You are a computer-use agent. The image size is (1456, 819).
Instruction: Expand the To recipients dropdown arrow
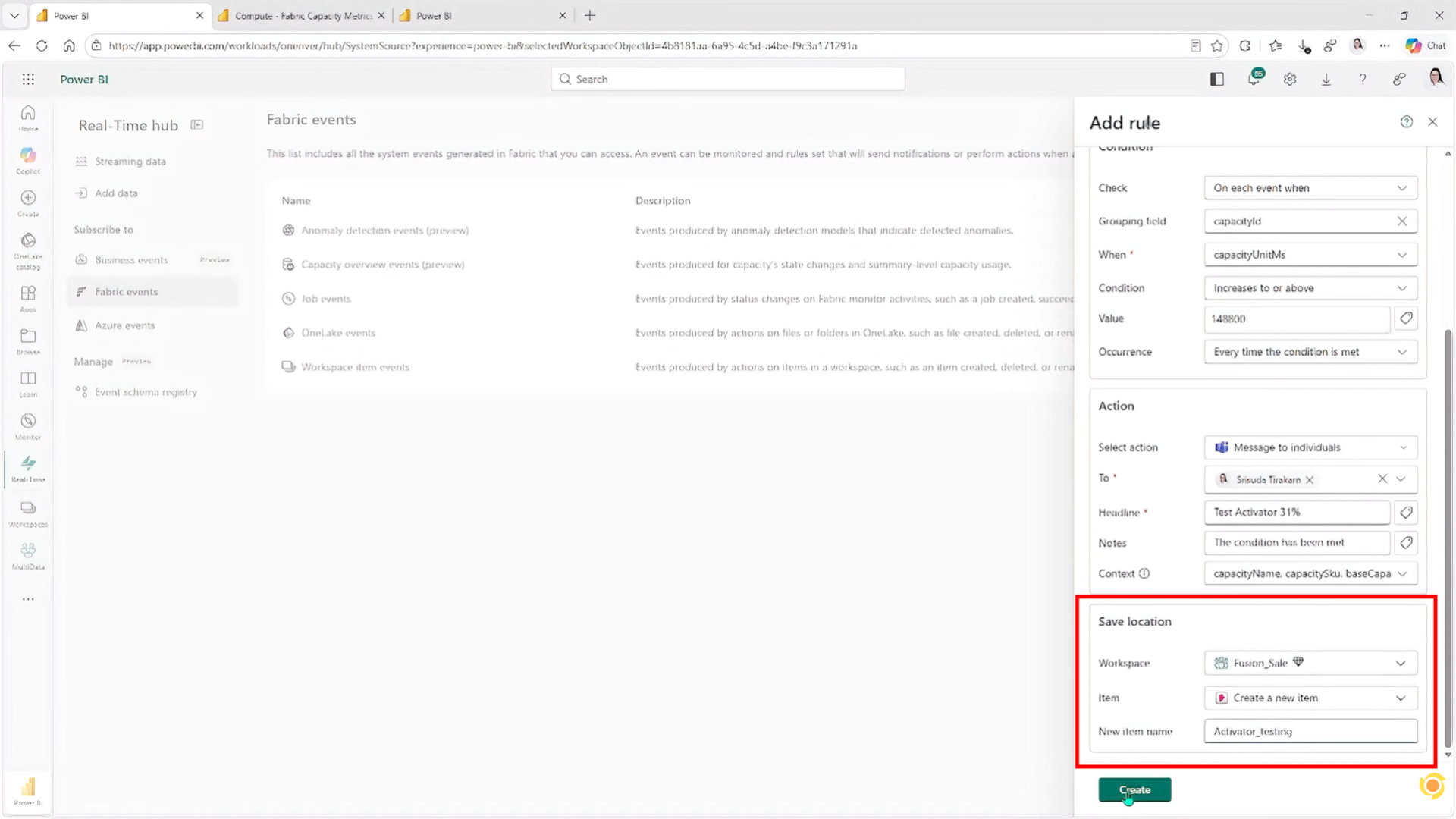point(1401,479)
